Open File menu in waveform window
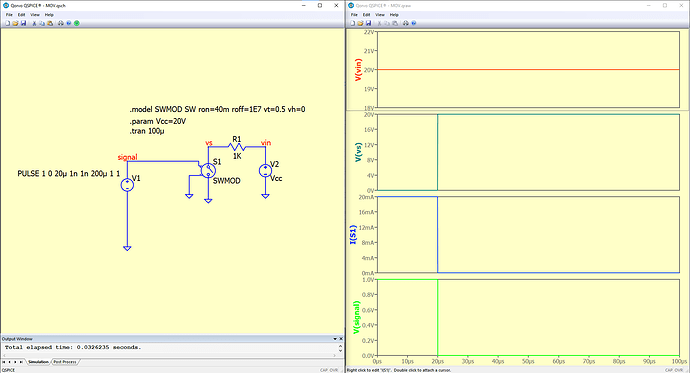 tap(354, 15)
